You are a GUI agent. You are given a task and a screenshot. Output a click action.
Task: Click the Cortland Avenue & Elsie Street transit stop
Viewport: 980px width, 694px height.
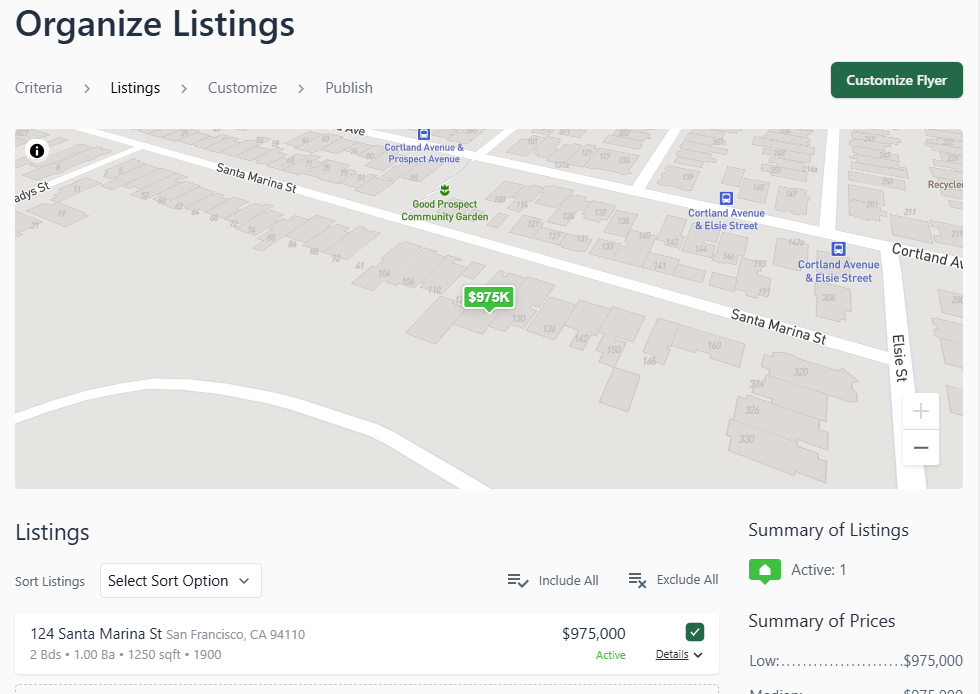point(727,198)
